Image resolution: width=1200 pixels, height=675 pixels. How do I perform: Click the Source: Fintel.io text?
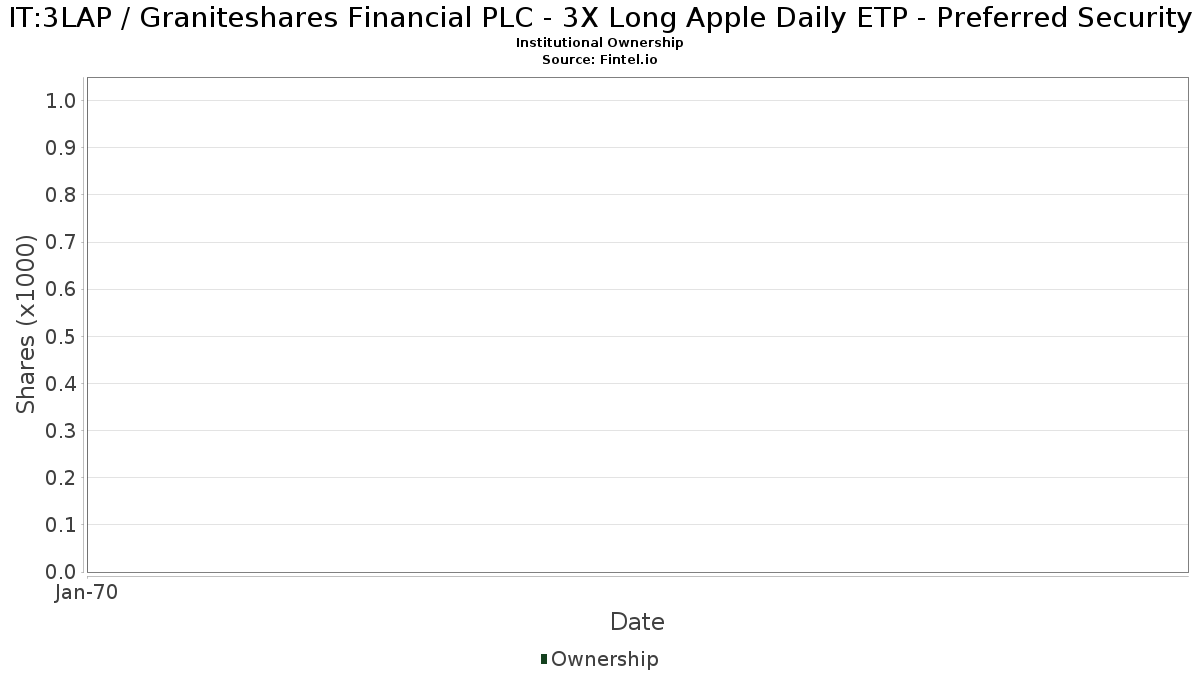point(600,60)
